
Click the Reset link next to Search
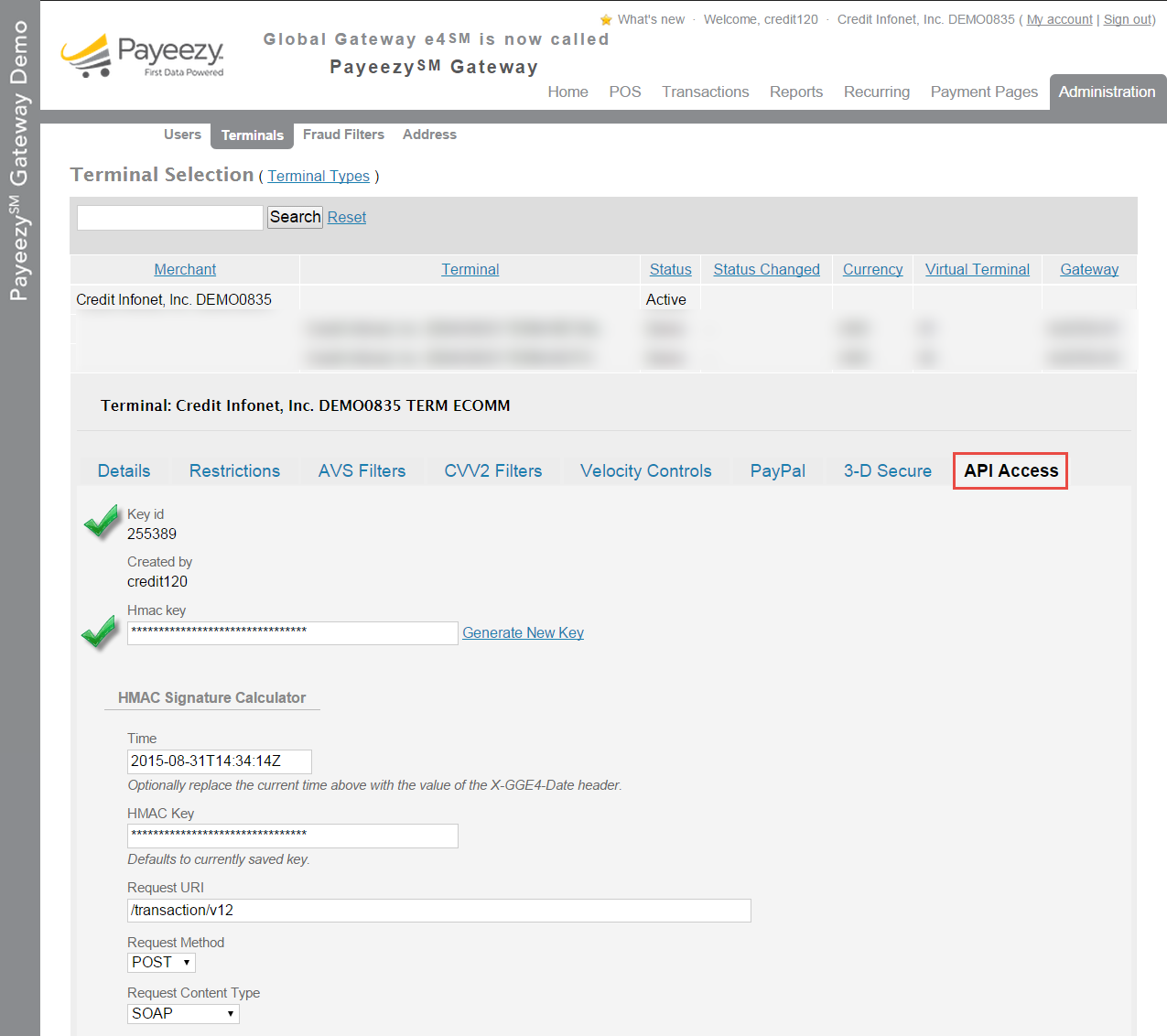click(x=346, y=217)
